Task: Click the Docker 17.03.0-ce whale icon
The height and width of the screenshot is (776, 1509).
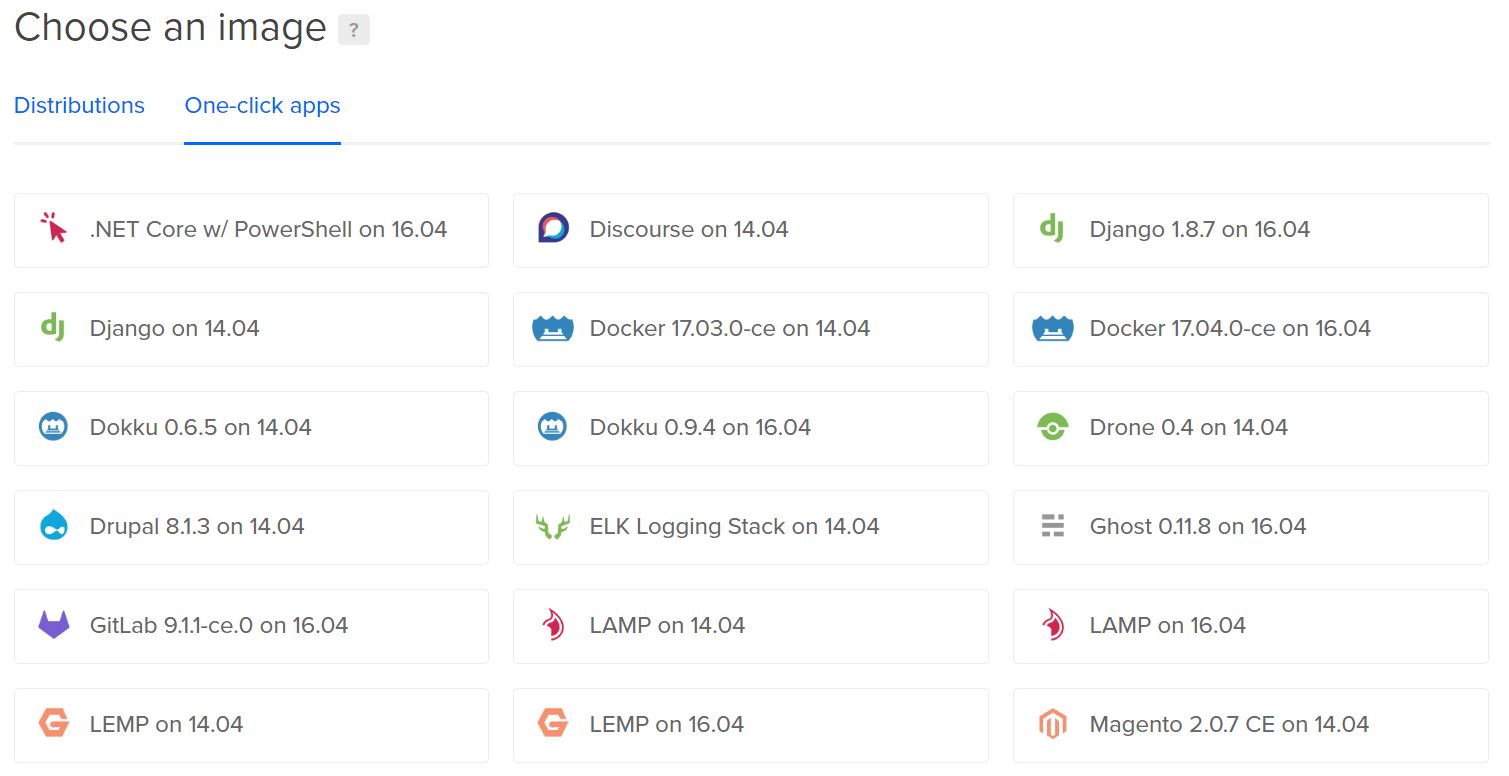Action: click(x=553, y=328)
